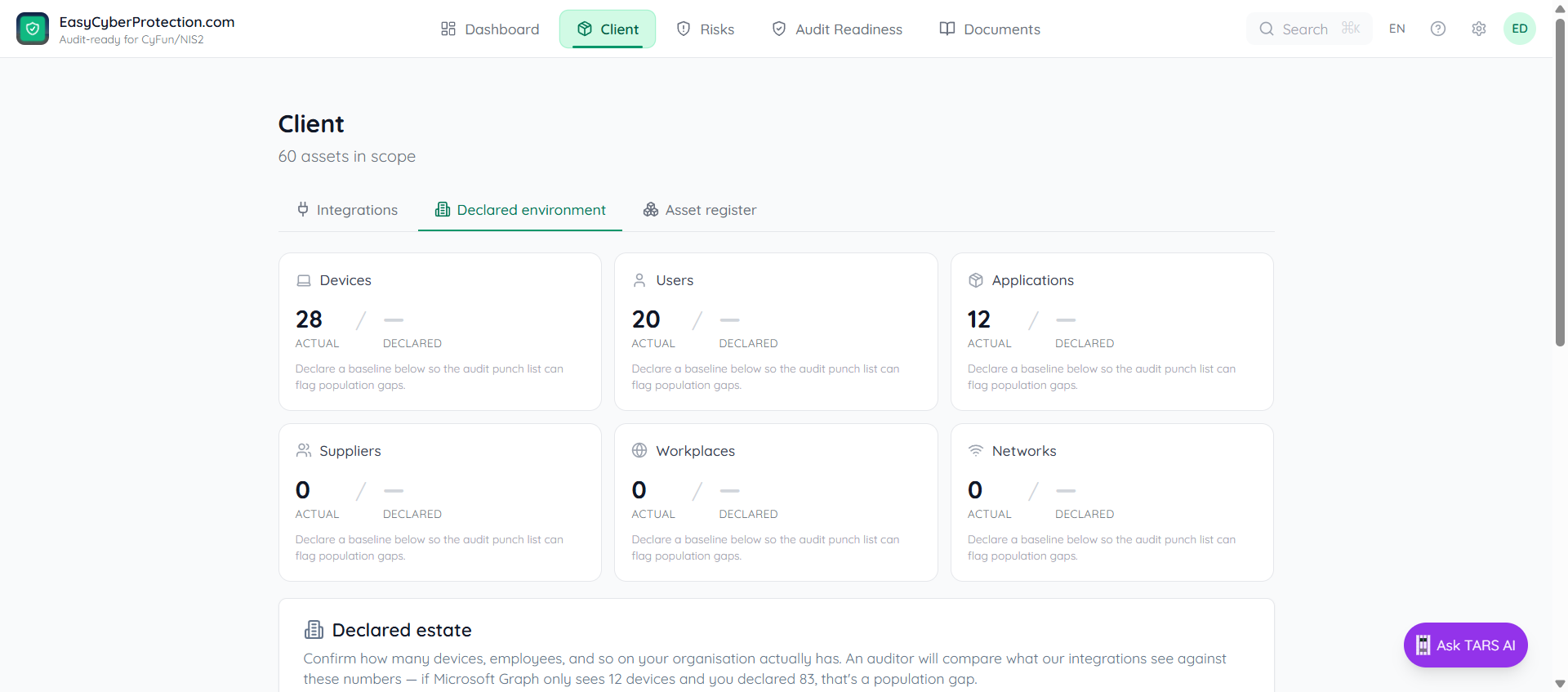Open ED user avatar menu
1568x692 pixels.
[1520, 29]
